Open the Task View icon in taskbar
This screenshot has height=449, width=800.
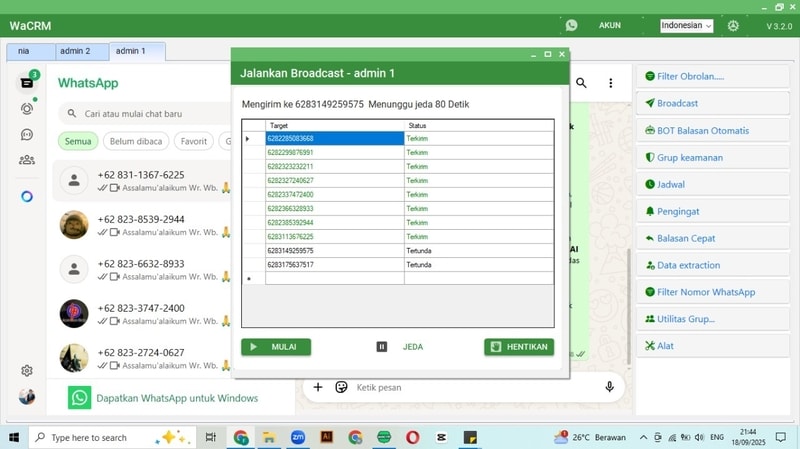tap(210, 437)
